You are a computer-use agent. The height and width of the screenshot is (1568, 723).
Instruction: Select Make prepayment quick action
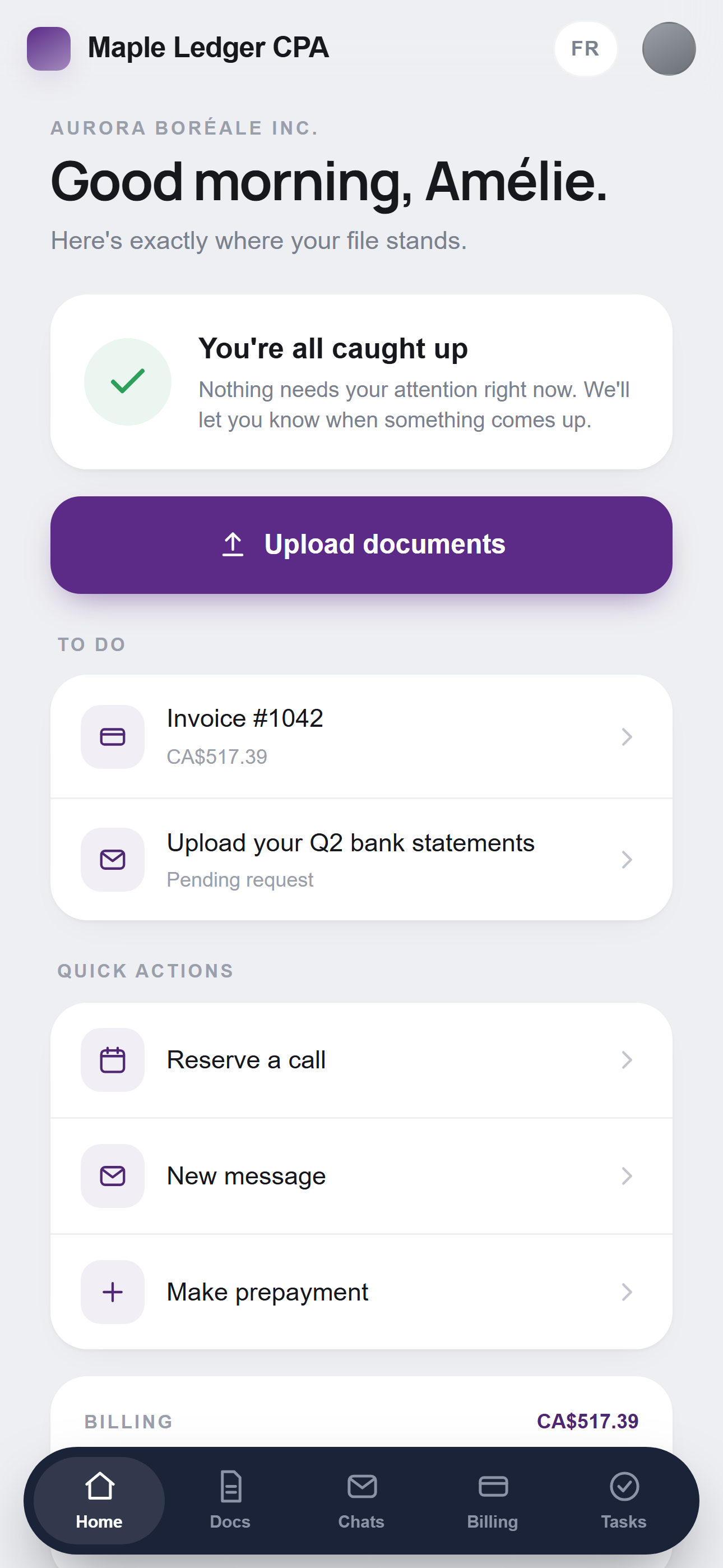tap(361, 1292)
